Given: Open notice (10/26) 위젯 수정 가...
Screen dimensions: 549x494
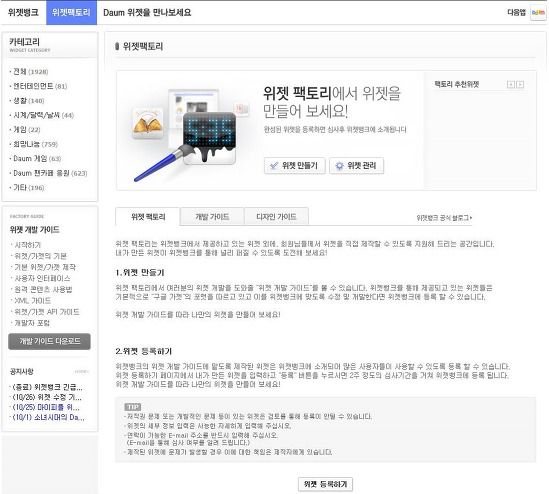Looking at the screenshot, I should click(x=47, y=397).
